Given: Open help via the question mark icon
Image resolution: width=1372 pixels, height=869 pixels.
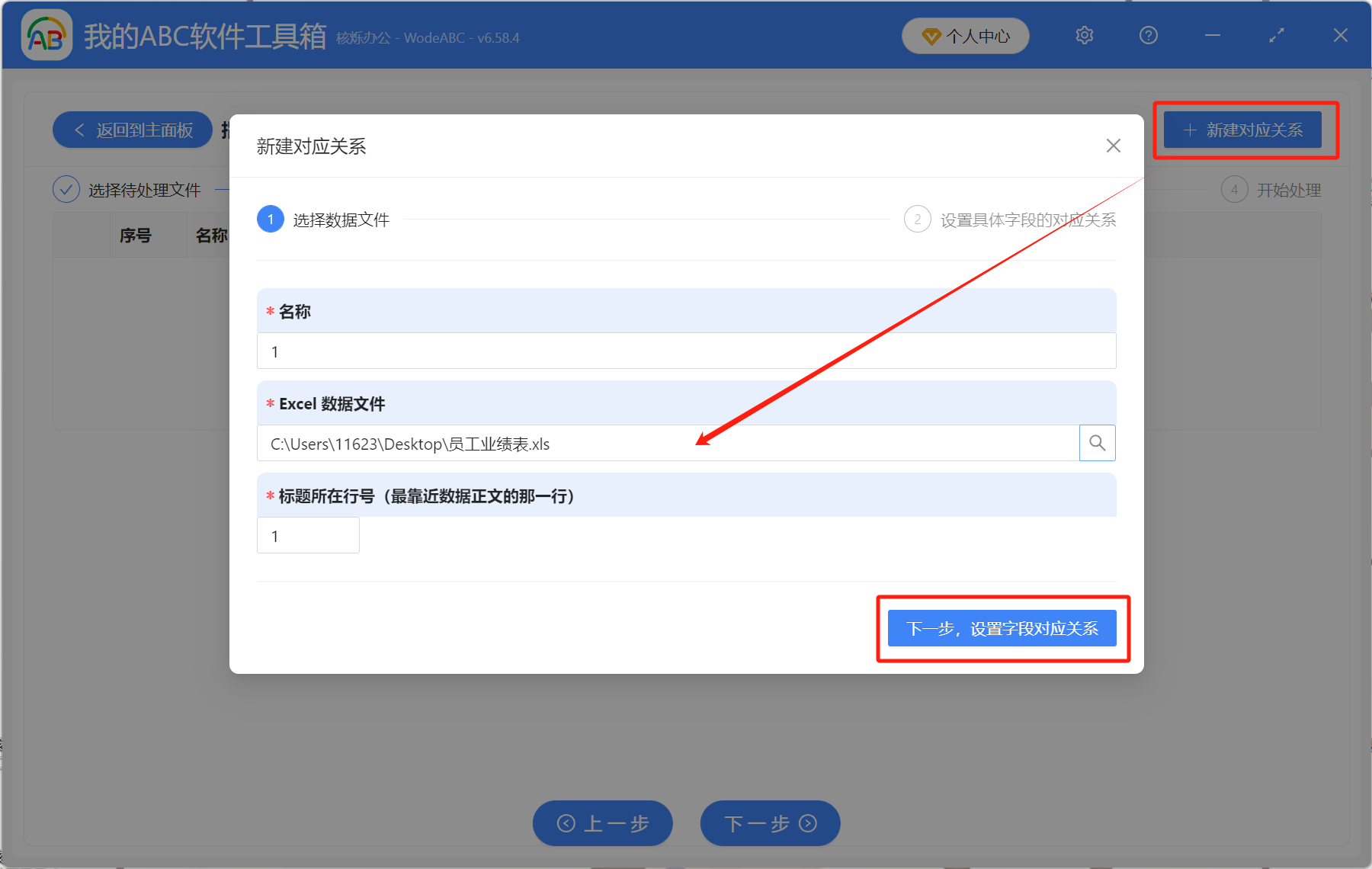Looking at the screenshot, I should [1148, 35].
